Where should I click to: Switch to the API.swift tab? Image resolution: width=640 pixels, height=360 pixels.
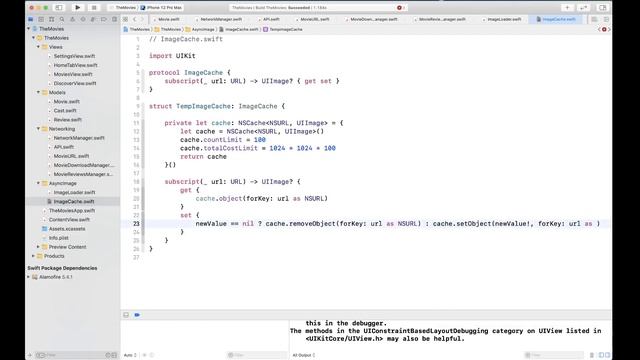tap(271, 19)
